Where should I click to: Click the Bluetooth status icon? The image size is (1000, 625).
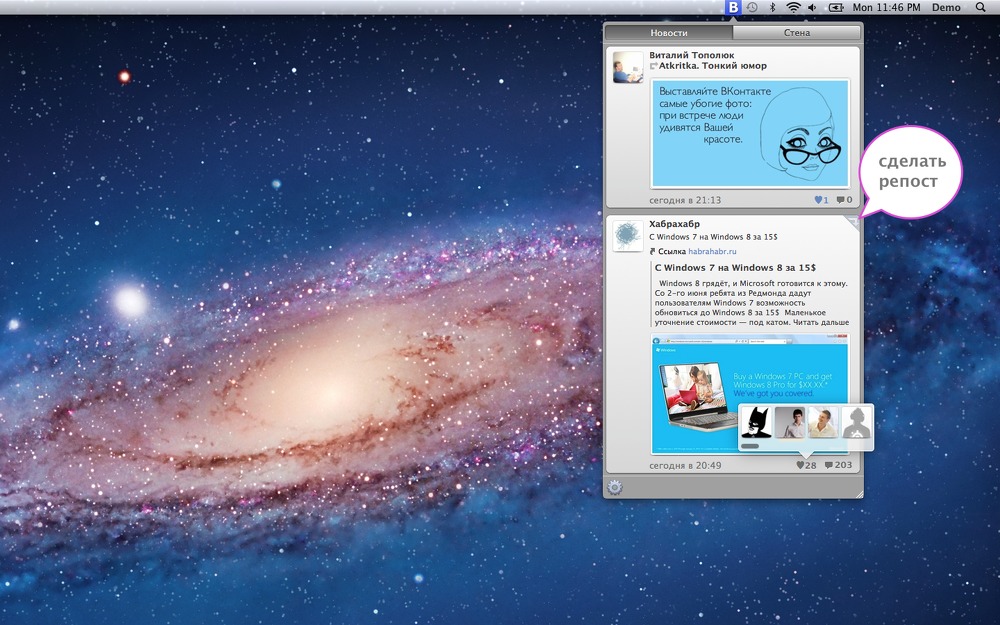[x=772, y=8]
